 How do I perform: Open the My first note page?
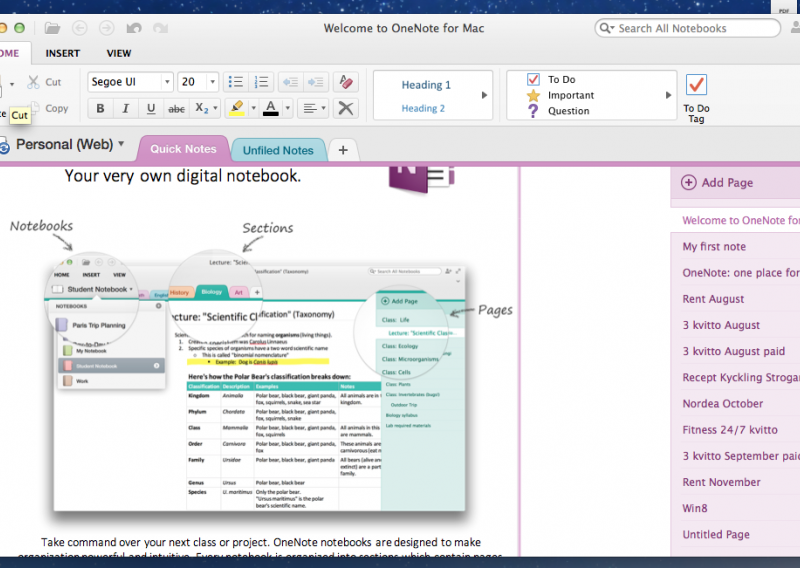[x=736, y=246]
